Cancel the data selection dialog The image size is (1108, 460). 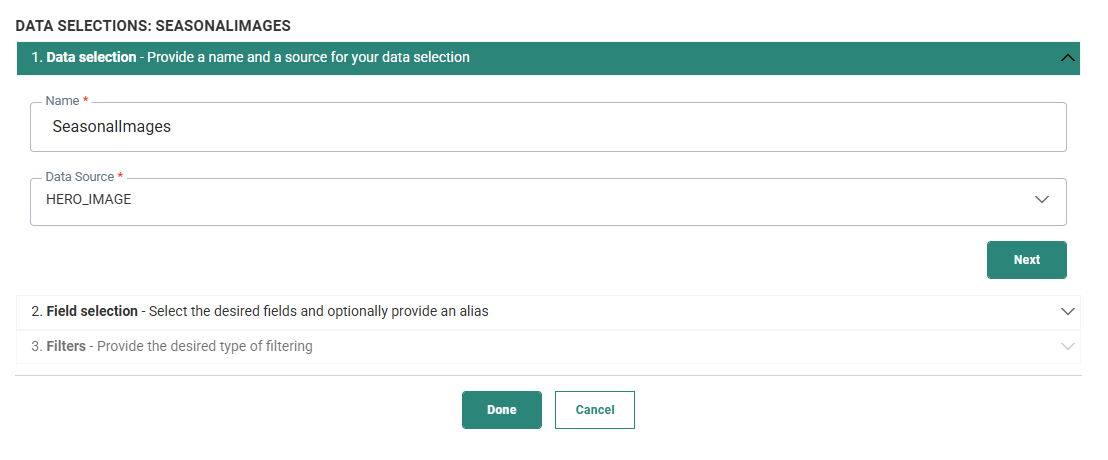click(595, 410)
